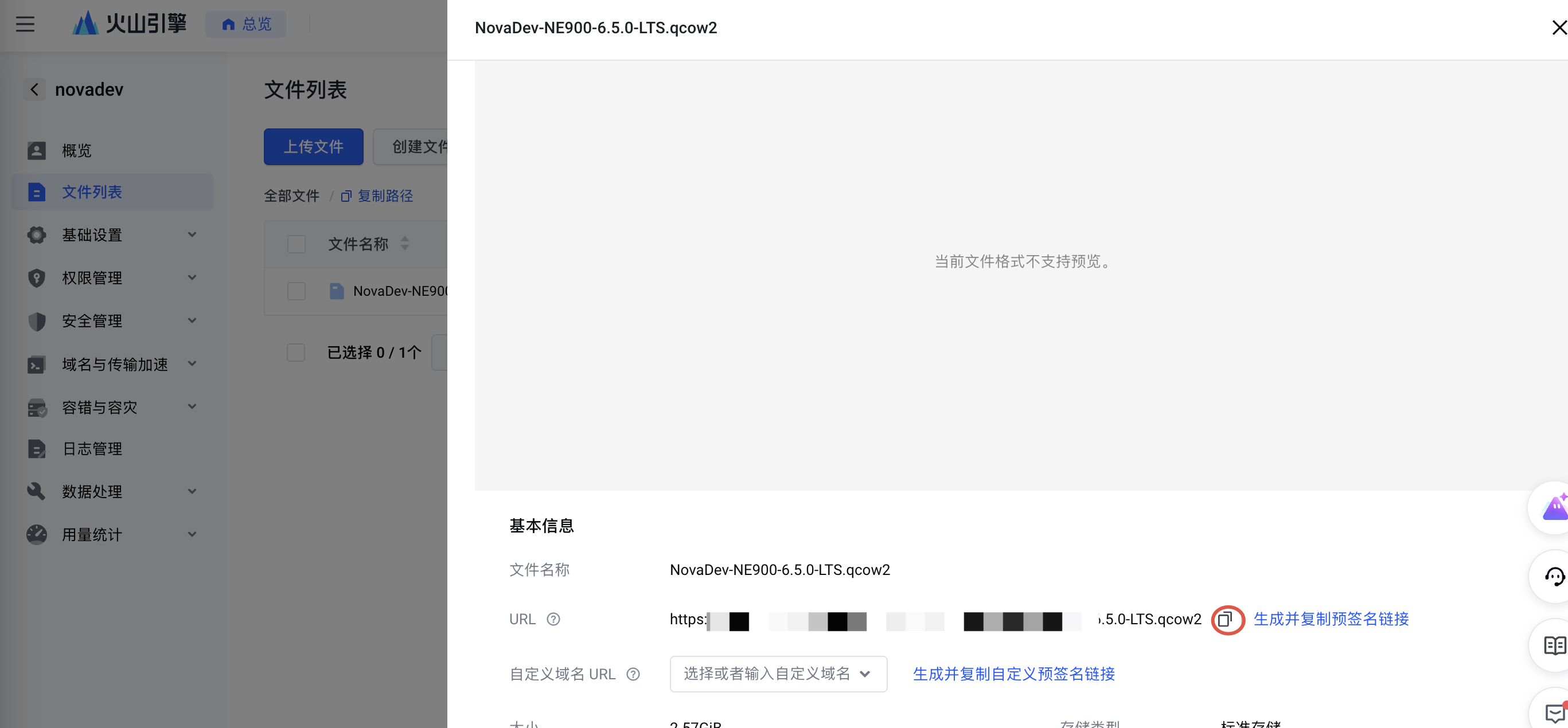Expand the 数据处理 chevron
Image resolution: width=1568 pixels, height=728 pixels.
pos(192,491)
